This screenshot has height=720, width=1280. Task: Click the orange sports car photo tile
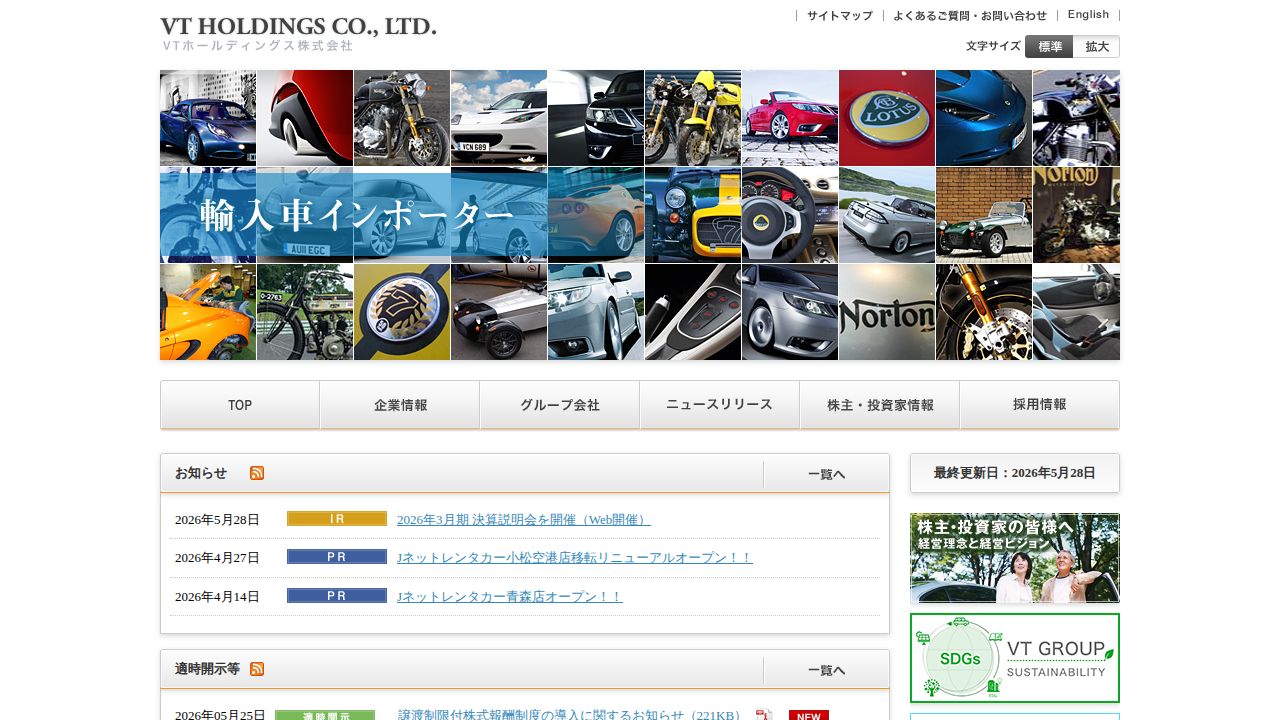coord(208,312)
